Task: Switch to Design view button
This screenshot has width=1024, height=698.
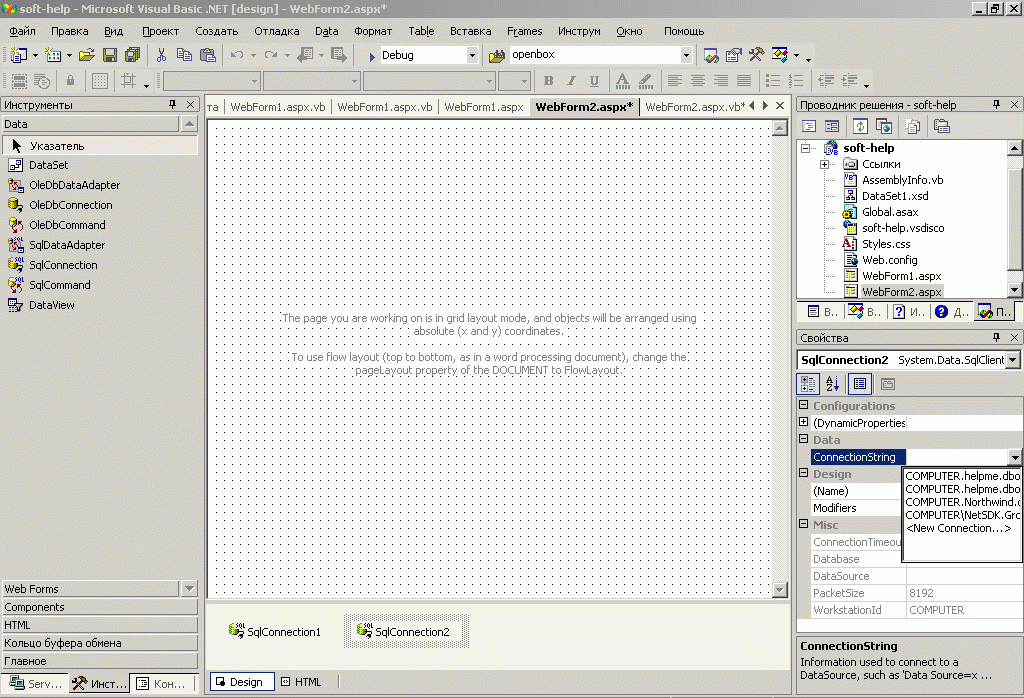Action: point(241,682)
